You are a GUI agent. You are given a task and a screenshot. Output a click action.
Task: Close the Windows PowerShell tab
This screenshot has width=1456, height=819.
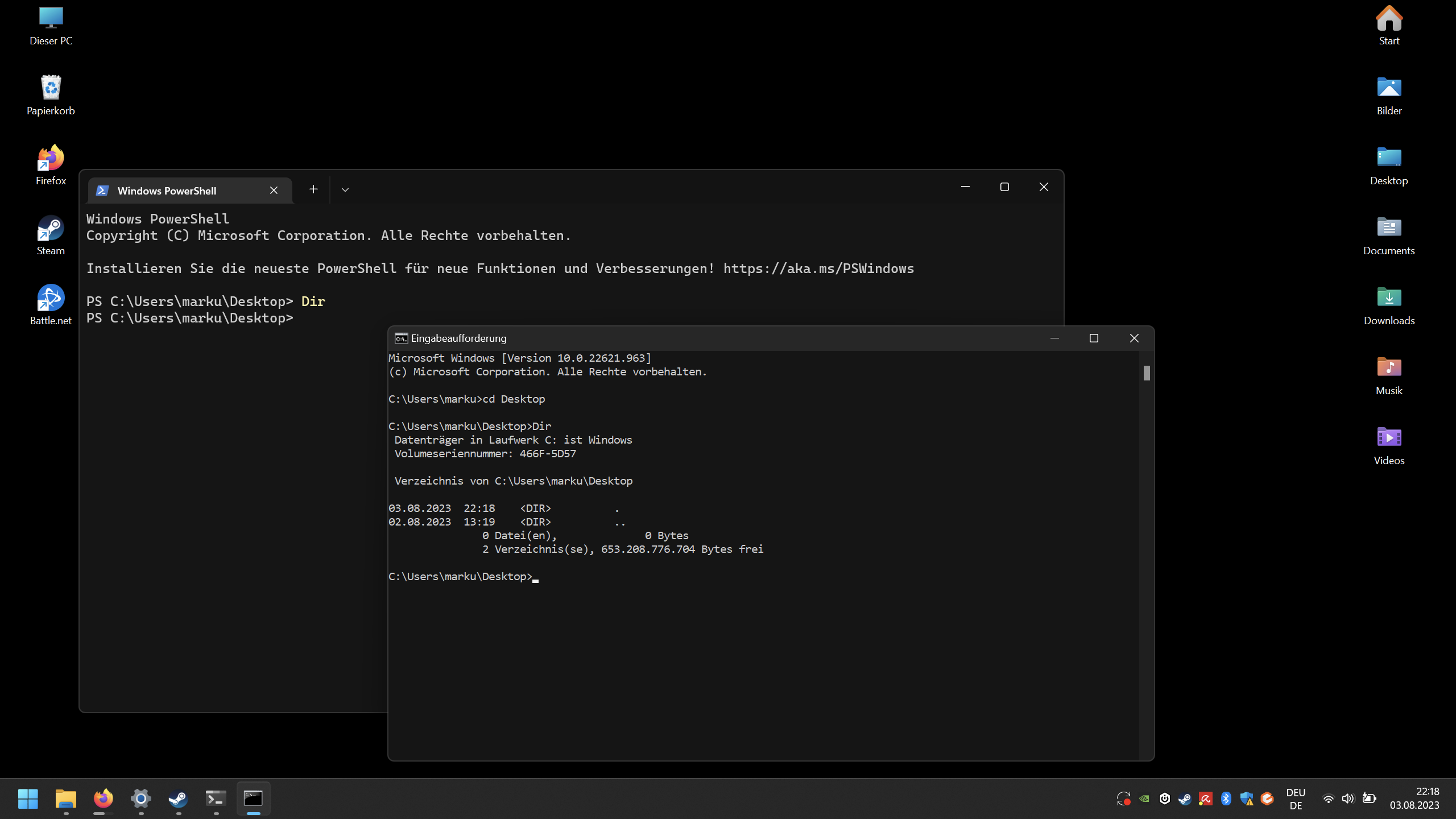[274, 191]
